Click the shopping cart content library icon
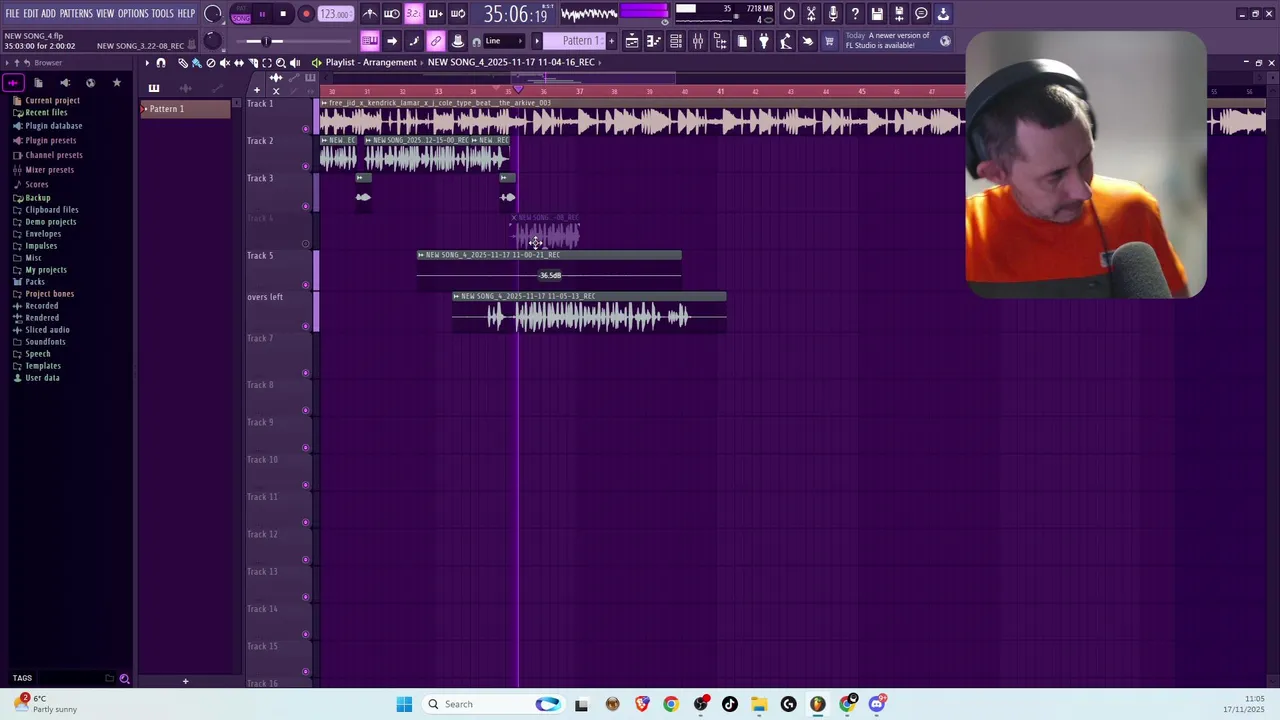 click(x=829, y=41)
